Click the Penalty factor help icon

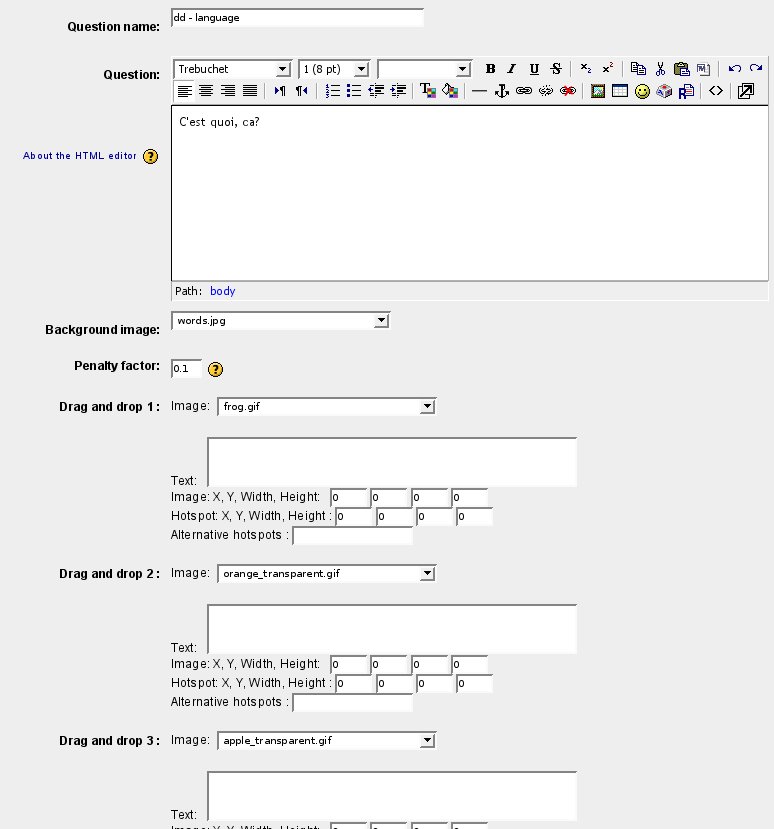[x=215, y=370]
